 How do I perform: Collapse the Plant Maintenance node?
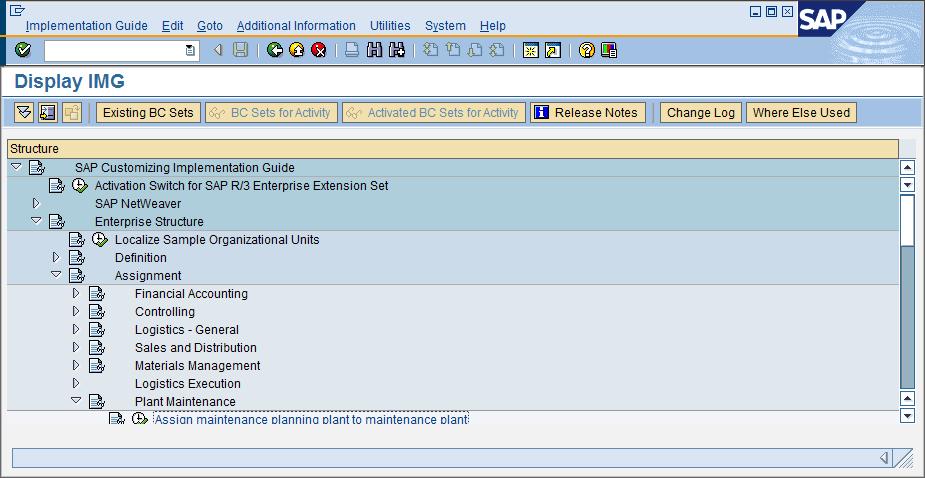coord(76,400)
